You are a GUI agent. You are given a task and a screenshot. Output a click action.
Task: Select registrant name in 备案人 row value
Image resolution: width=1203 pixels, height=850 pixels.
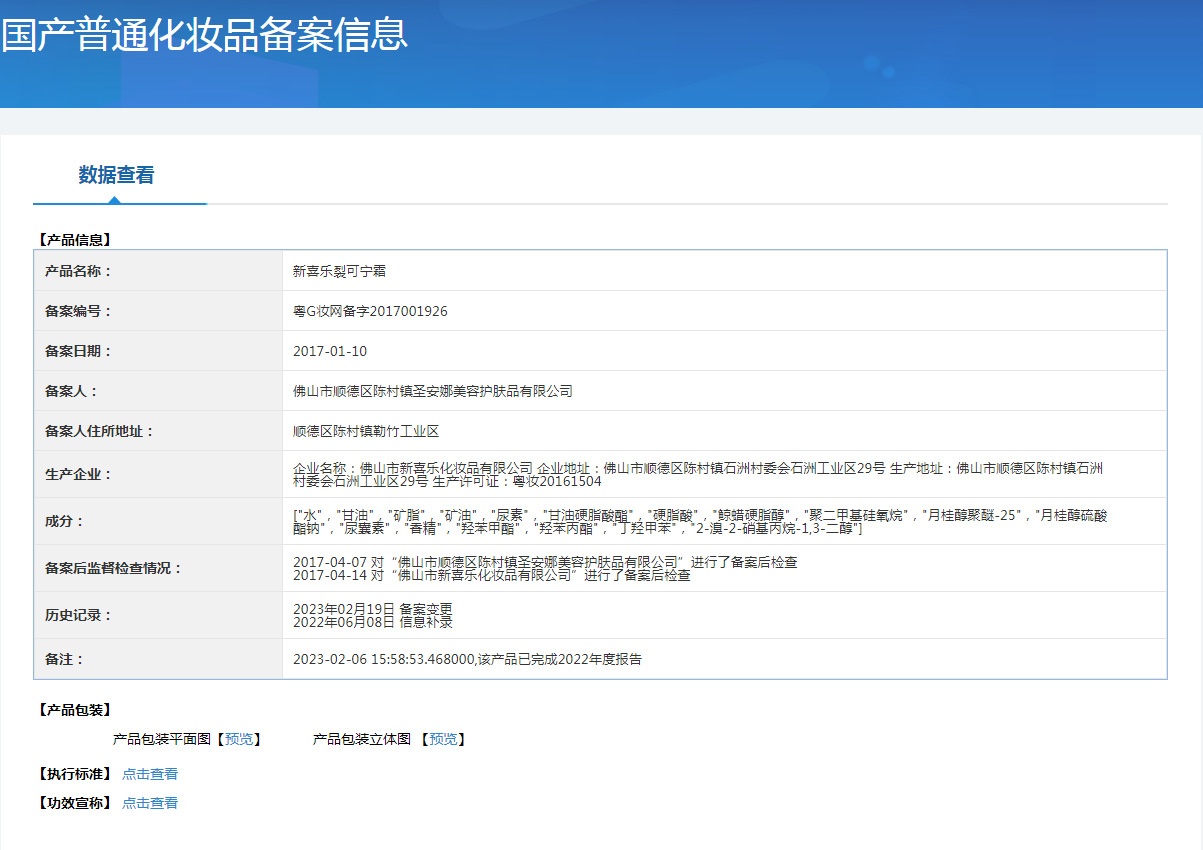[433, 391]
